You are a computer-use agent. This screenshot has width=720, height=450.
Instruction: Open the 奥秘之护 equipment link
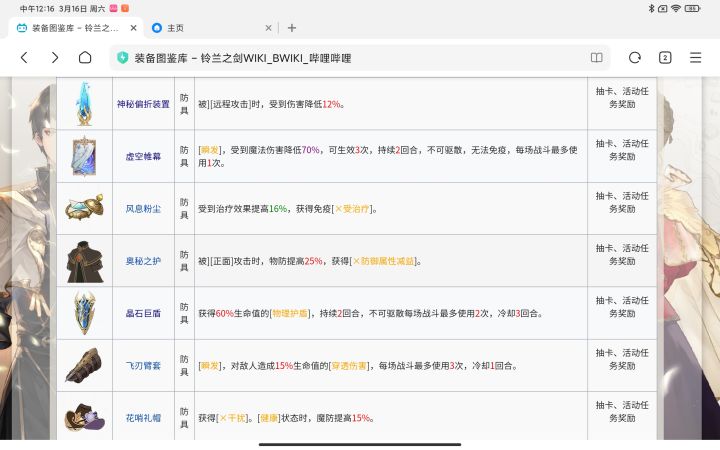click(143, 261)
